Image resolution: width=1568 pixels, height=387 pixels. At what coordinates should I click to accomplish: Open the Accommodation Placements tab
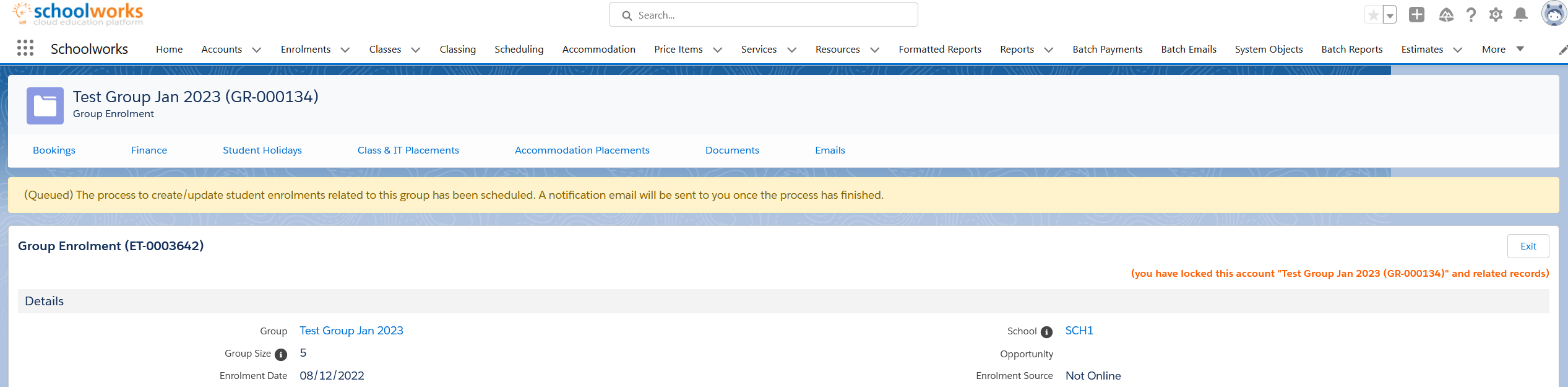click(x=582, y=150)
